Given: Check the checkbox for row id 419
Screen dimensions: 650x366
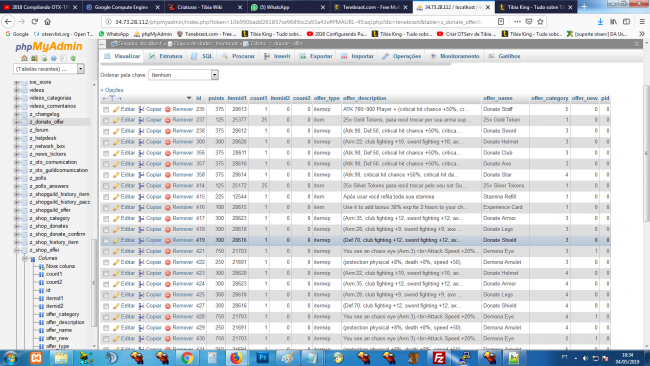Looking at the screenshot, I should (106, 241).
